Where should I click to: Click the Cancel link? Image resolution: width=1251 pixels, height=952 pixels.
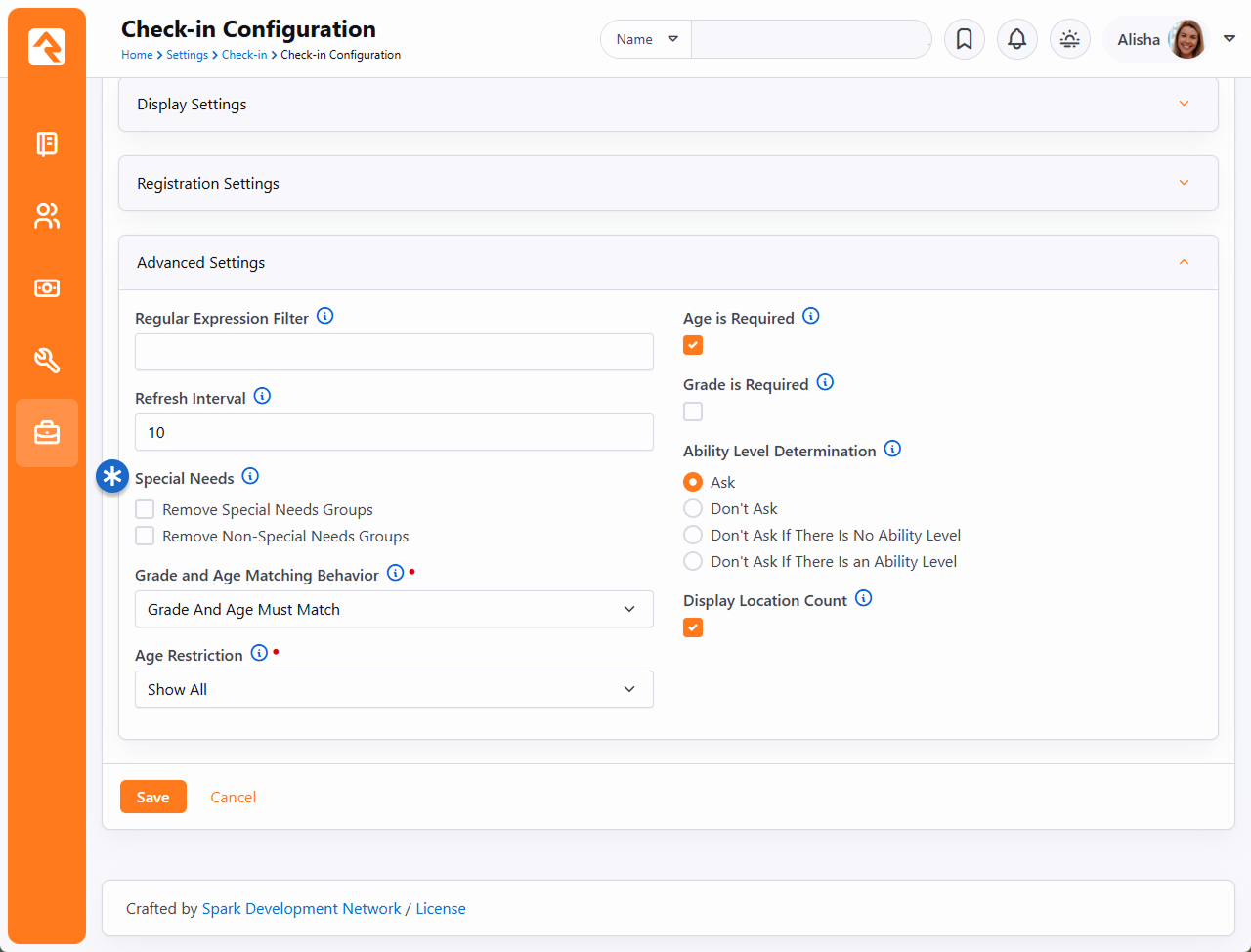(x=233, y=797)
